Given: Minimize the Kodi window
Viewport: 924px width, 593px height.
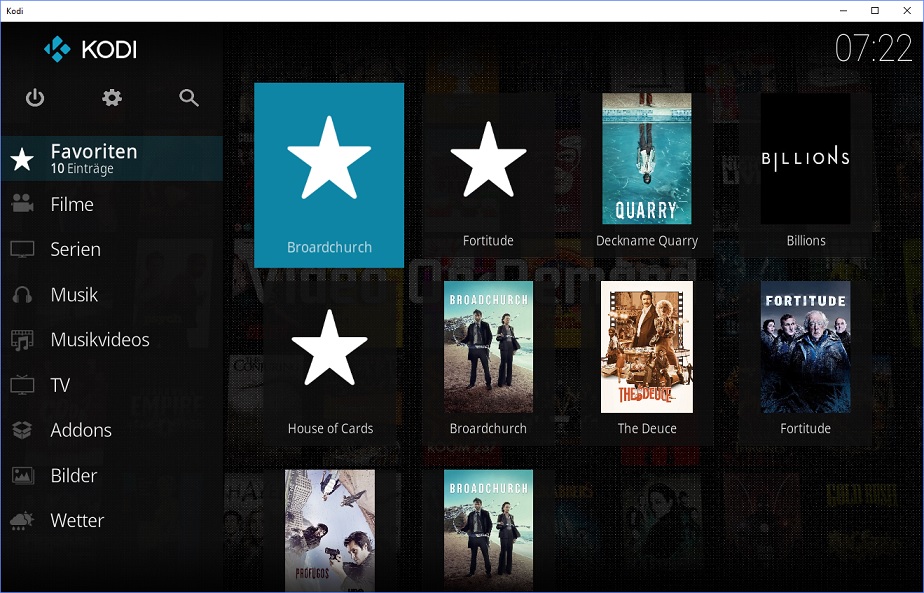Looking at the screenshot, I should click(844, 11).
